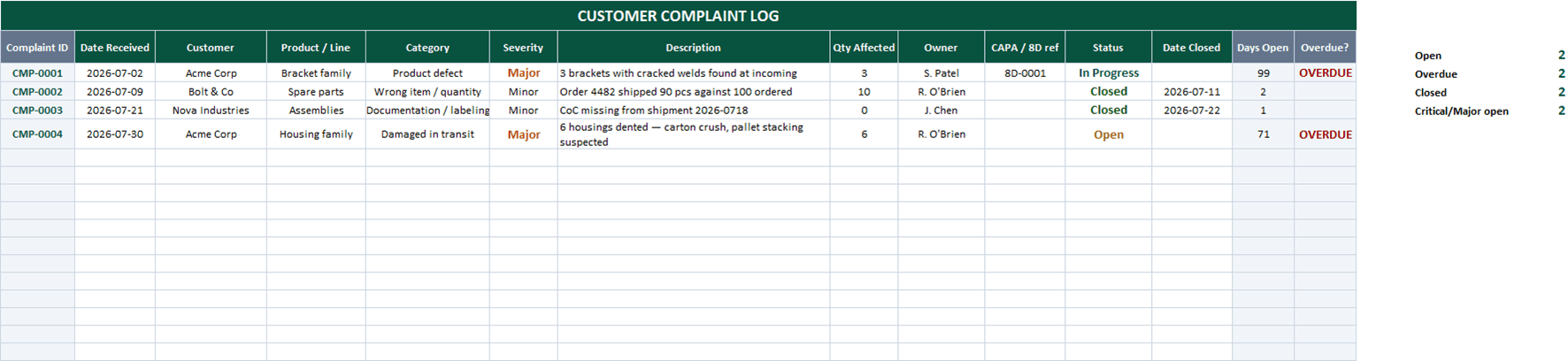Select the Owner column header

click(941, 48)
